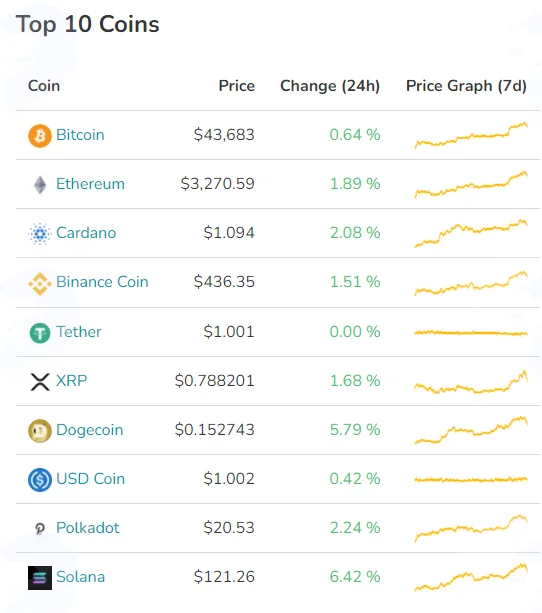
Task: Click the Change (24h) column header
Action: coord(330,86)
